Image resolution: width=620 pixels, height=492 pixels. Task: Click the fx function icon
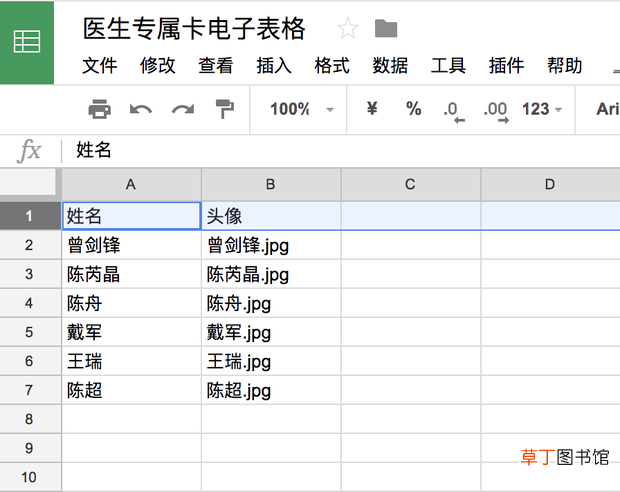point(29,151)
